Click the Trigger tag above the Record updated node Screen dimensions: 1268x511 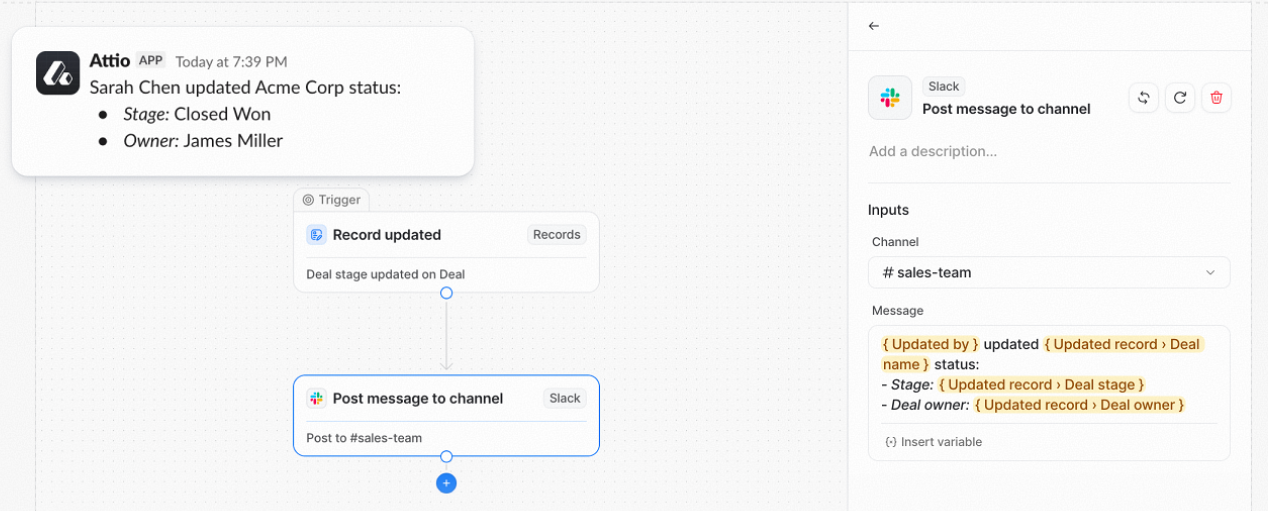point(331,200)
